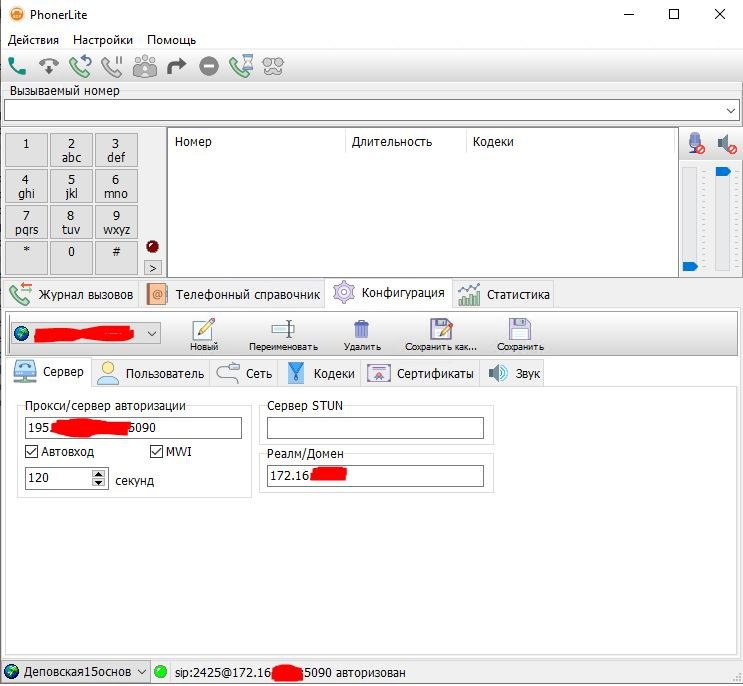Switch to Телефонный справочник tab
The height and width of the screenshot is (686, 743).
tap(233, 294)
